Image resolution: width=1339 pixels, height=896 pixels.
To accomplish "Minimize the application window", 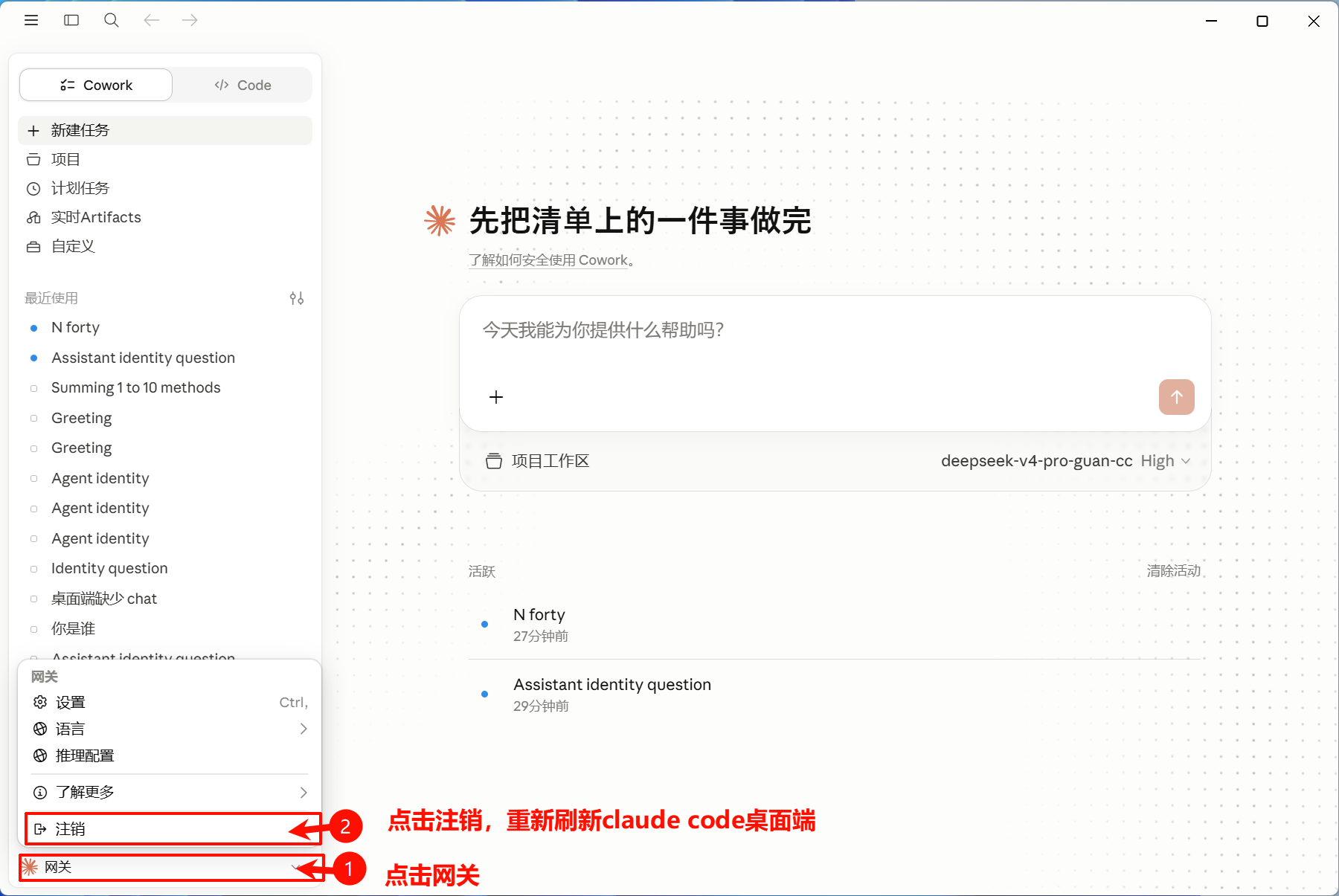I will pos(1211,21).
